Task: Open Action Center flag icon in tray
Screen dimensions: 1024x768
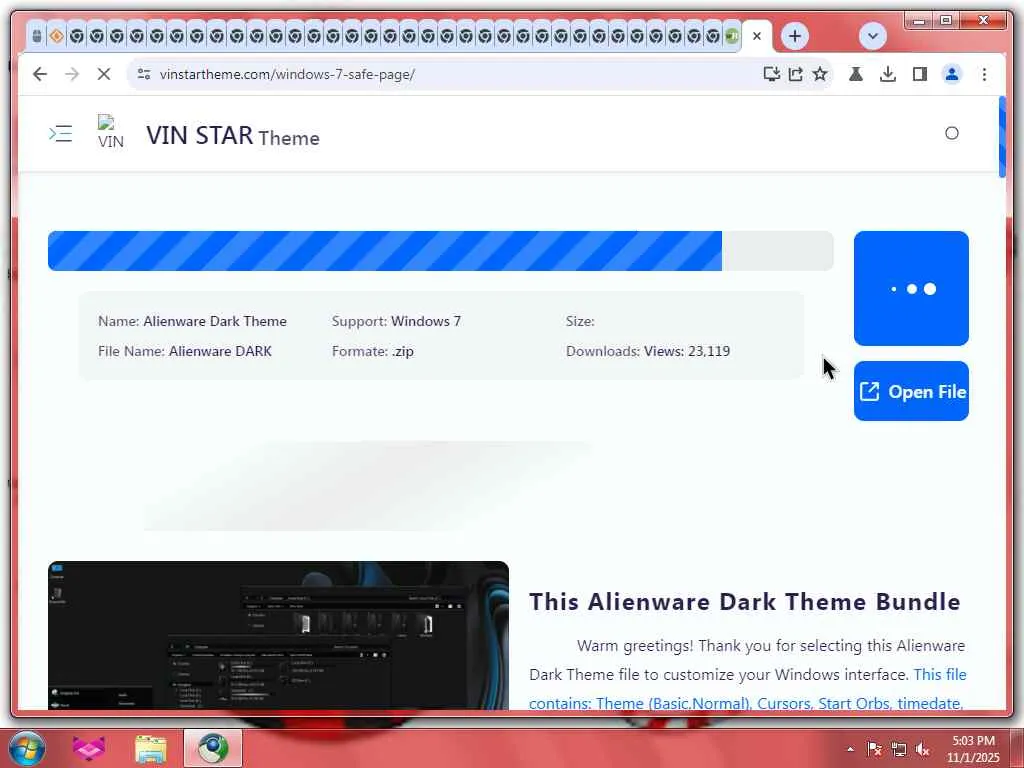Action: pyautogui.click(x=874, y=749)
